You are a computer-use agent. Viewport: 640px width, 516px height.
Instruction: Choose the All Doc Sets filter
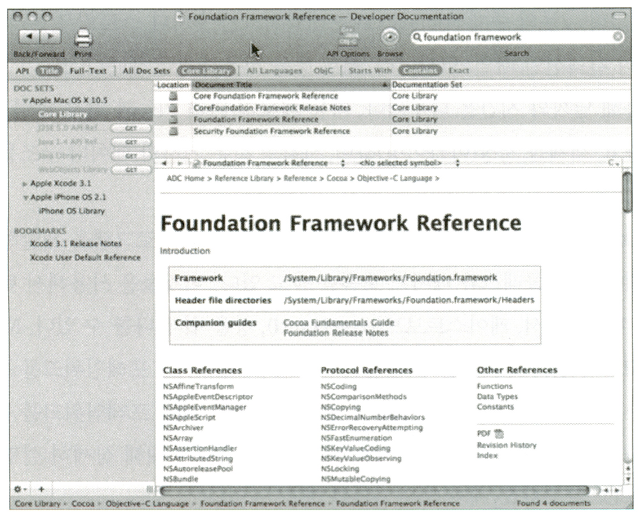tap(147, 71)
